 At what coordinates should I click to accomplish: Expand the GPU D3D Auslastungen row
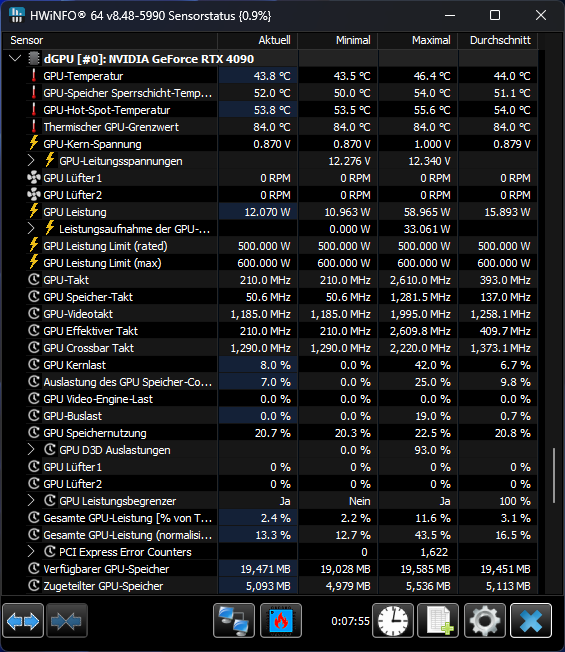[x=31, y=449]
